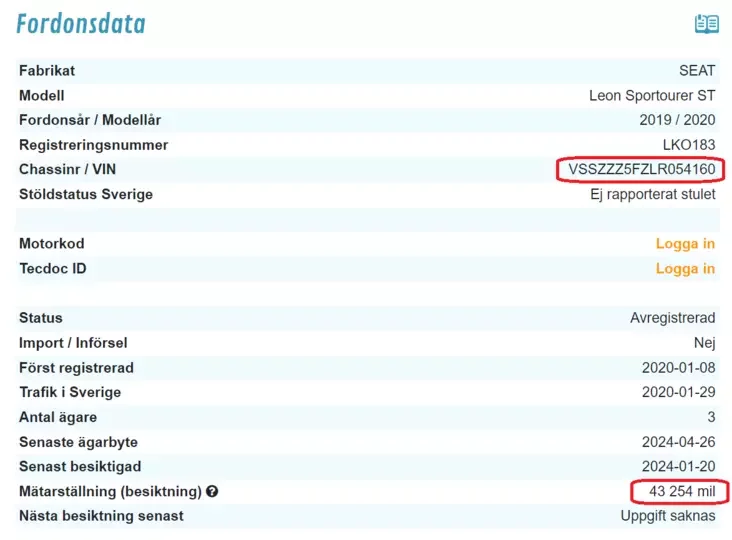This screenshot has height=540, width=732.
Task: Click the Avregistrerad status value
Action: pos(672,318)
